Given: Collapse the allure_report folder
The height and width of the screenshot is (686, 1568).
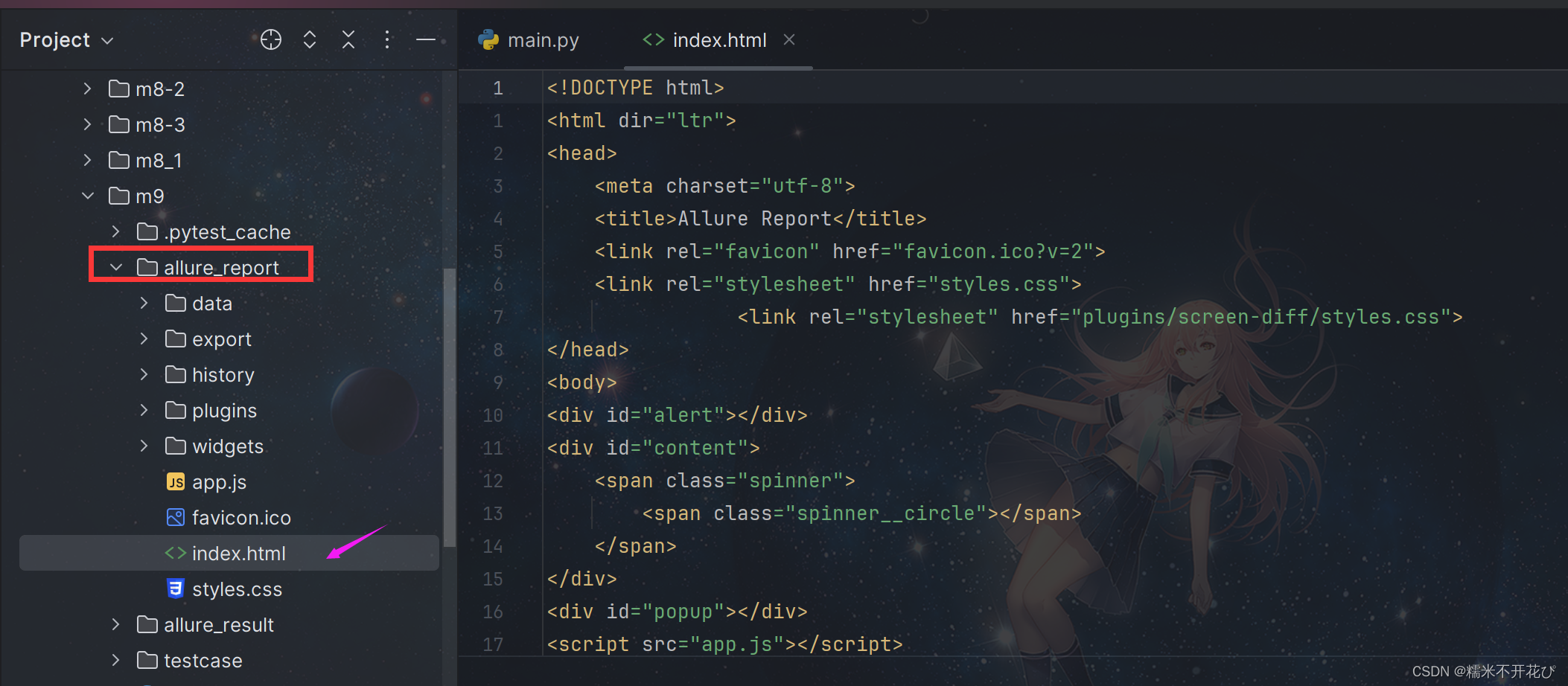Looking at the screenshot, I should [x=115, y=267].
